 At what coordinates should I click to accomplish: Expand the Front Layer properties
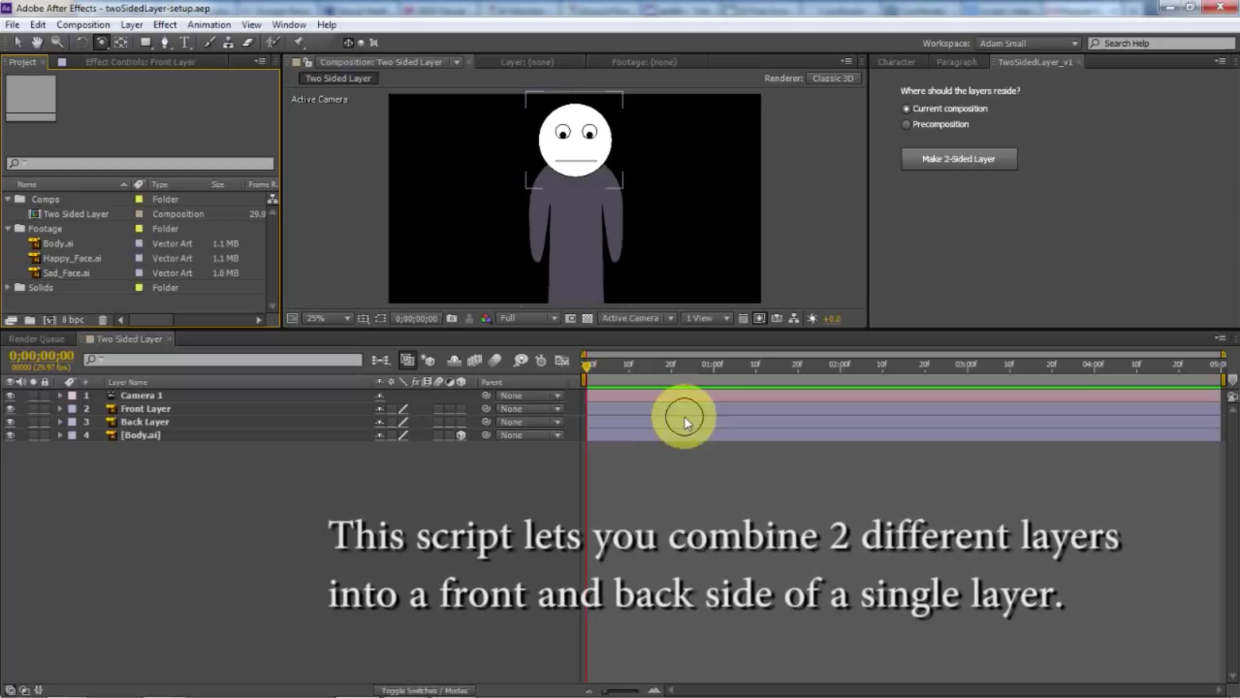click(59, 409)
